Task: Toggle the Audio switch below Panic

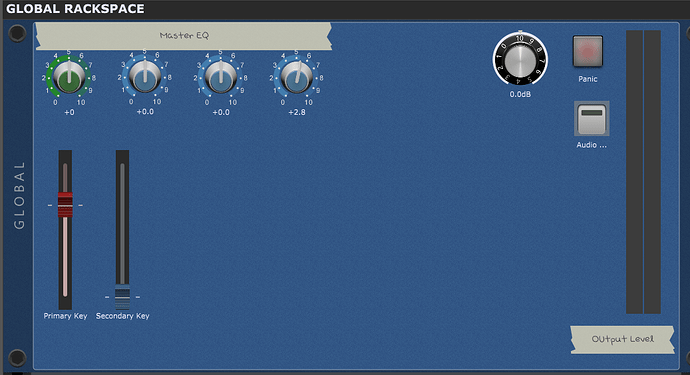Action: (x=591, y=118)
